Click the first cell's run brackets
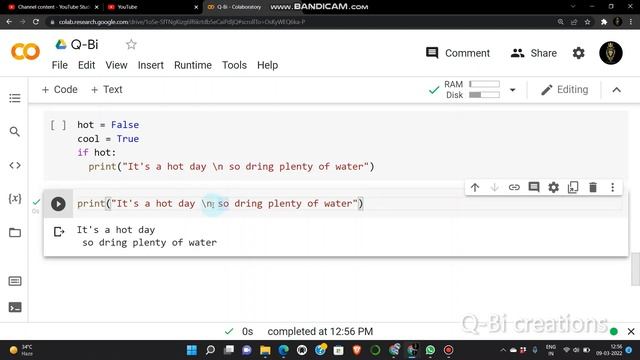Viewport: 640px width, 360px height. click(58, 125)
